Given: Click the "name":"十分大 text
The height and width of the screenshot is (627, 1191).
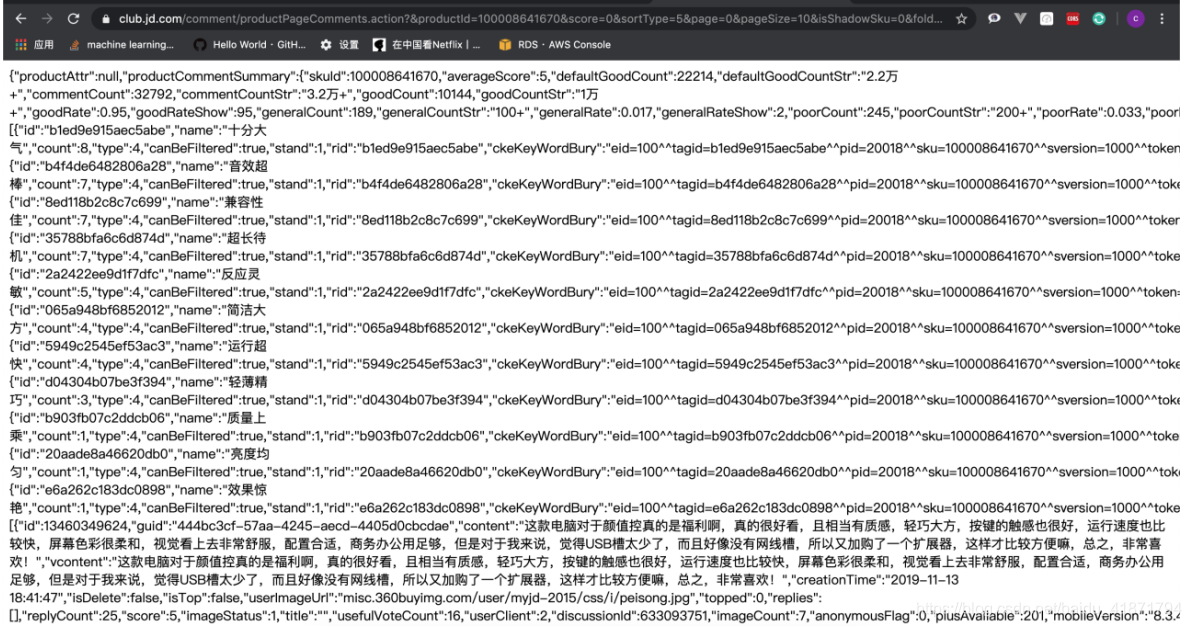Looking at the screenshot, I should click(221, 130).
